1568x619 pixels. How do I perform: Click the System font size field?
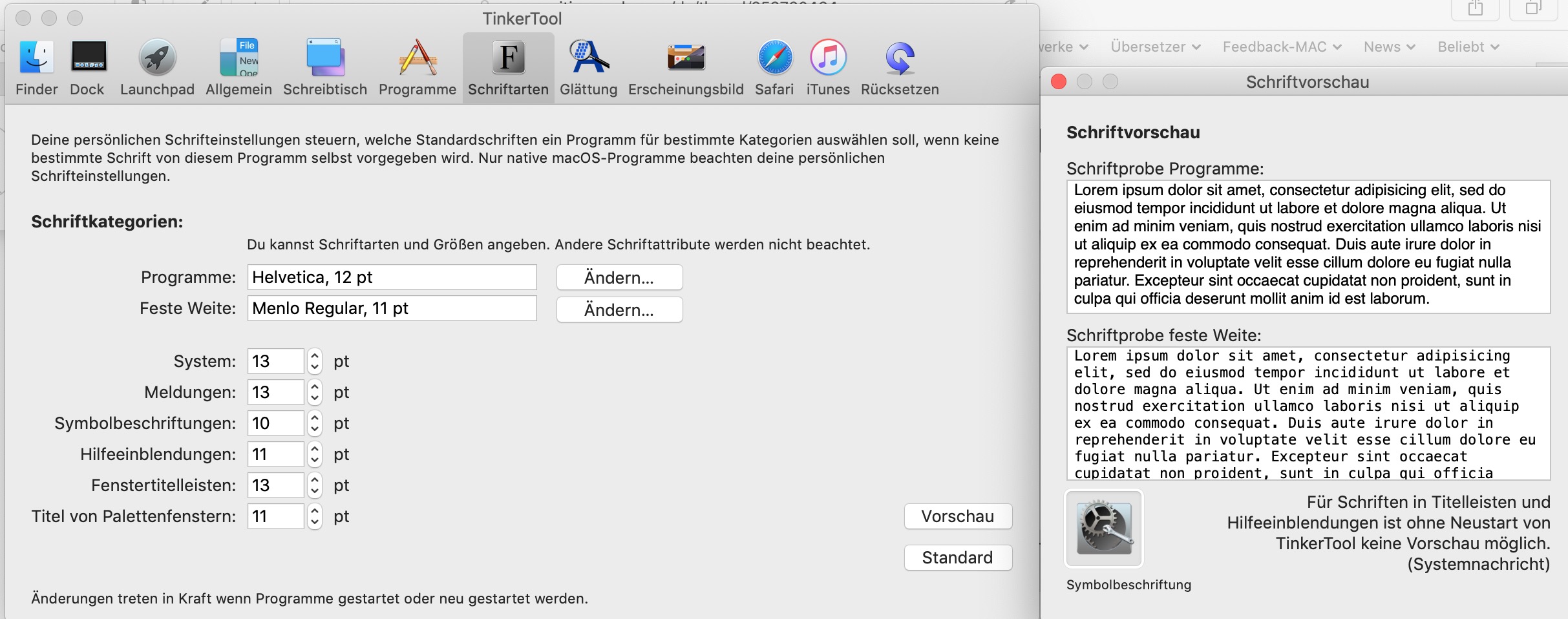tap(275, 361)
